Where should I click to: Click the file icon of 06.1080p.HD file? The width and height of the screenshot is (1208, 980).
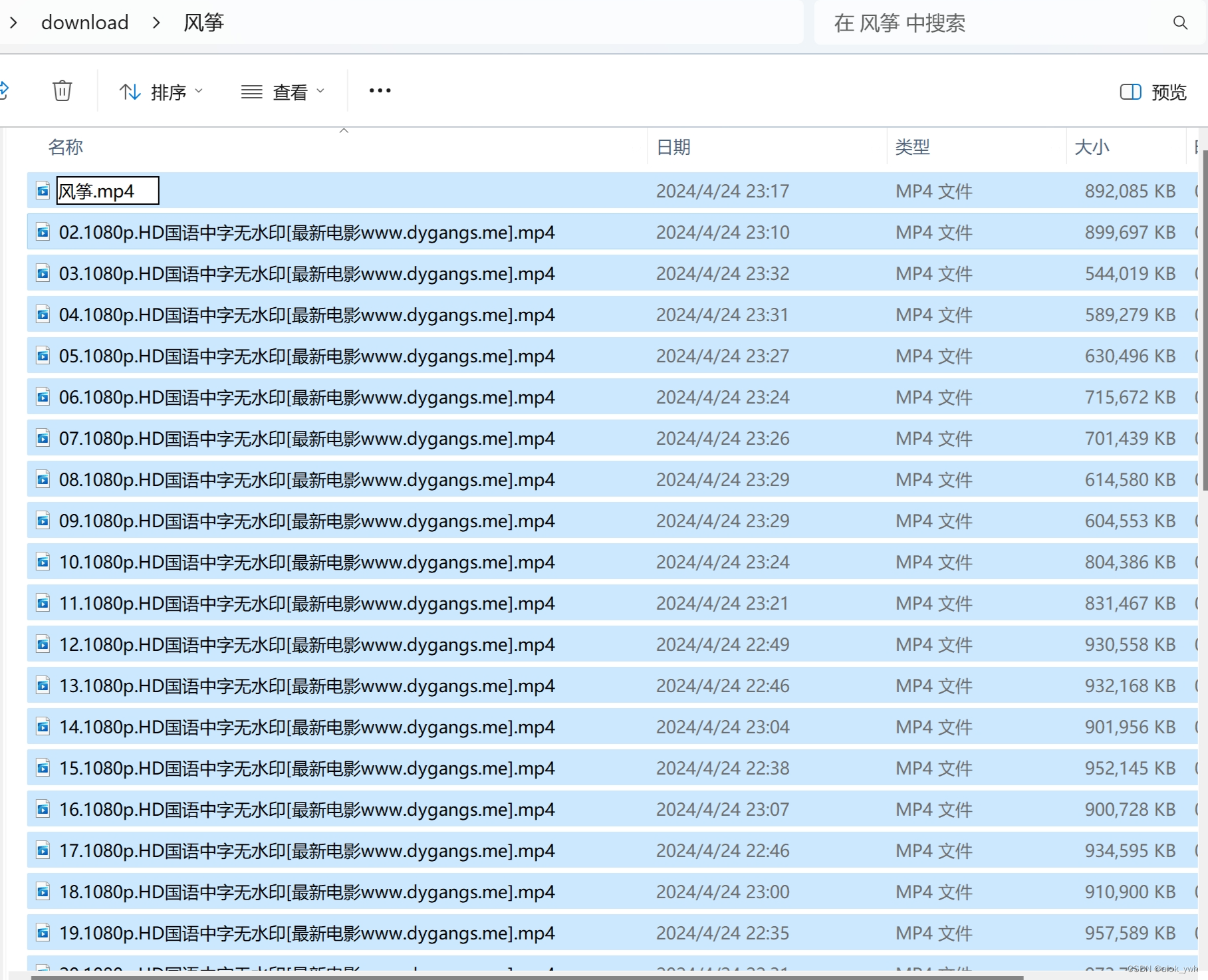point(43,397)
